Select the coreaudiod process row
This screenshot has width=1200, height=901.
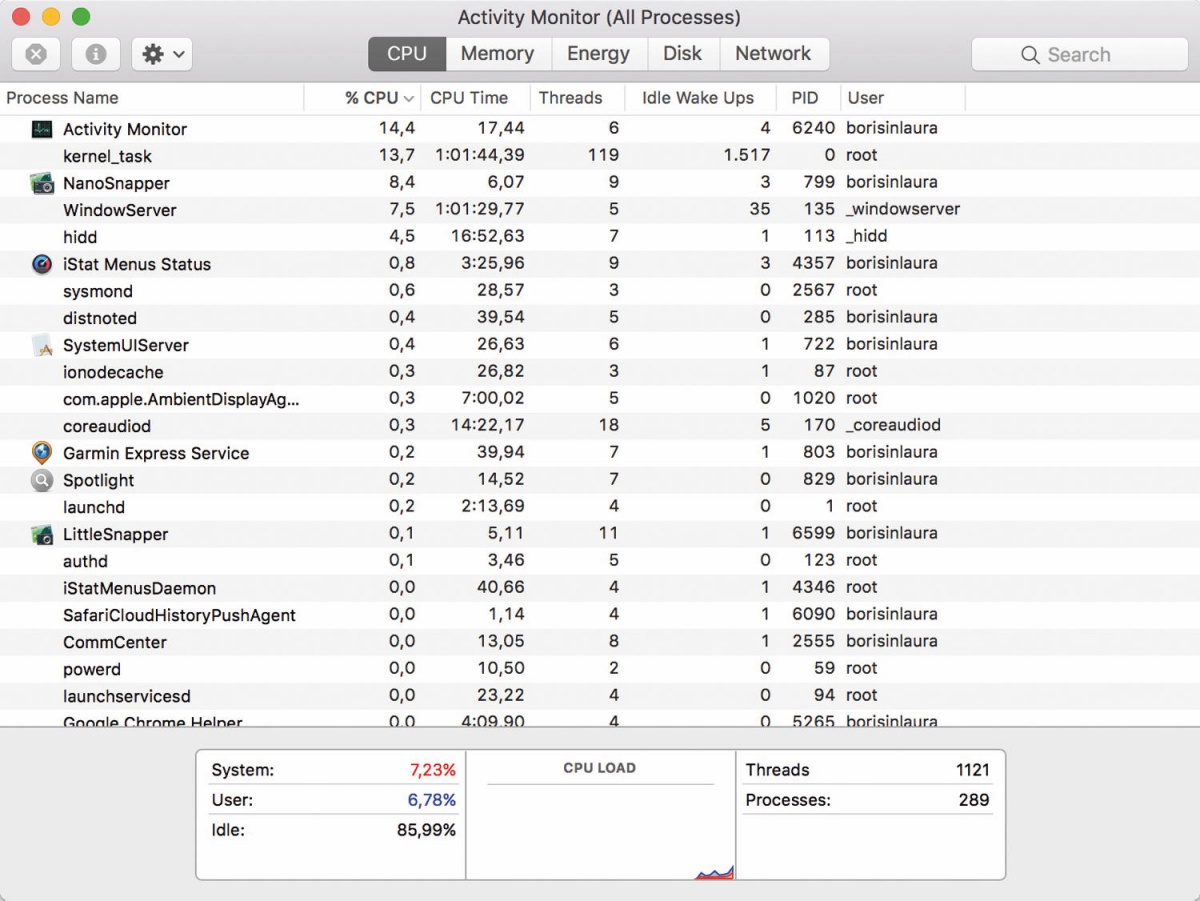(x=600, y=426)
